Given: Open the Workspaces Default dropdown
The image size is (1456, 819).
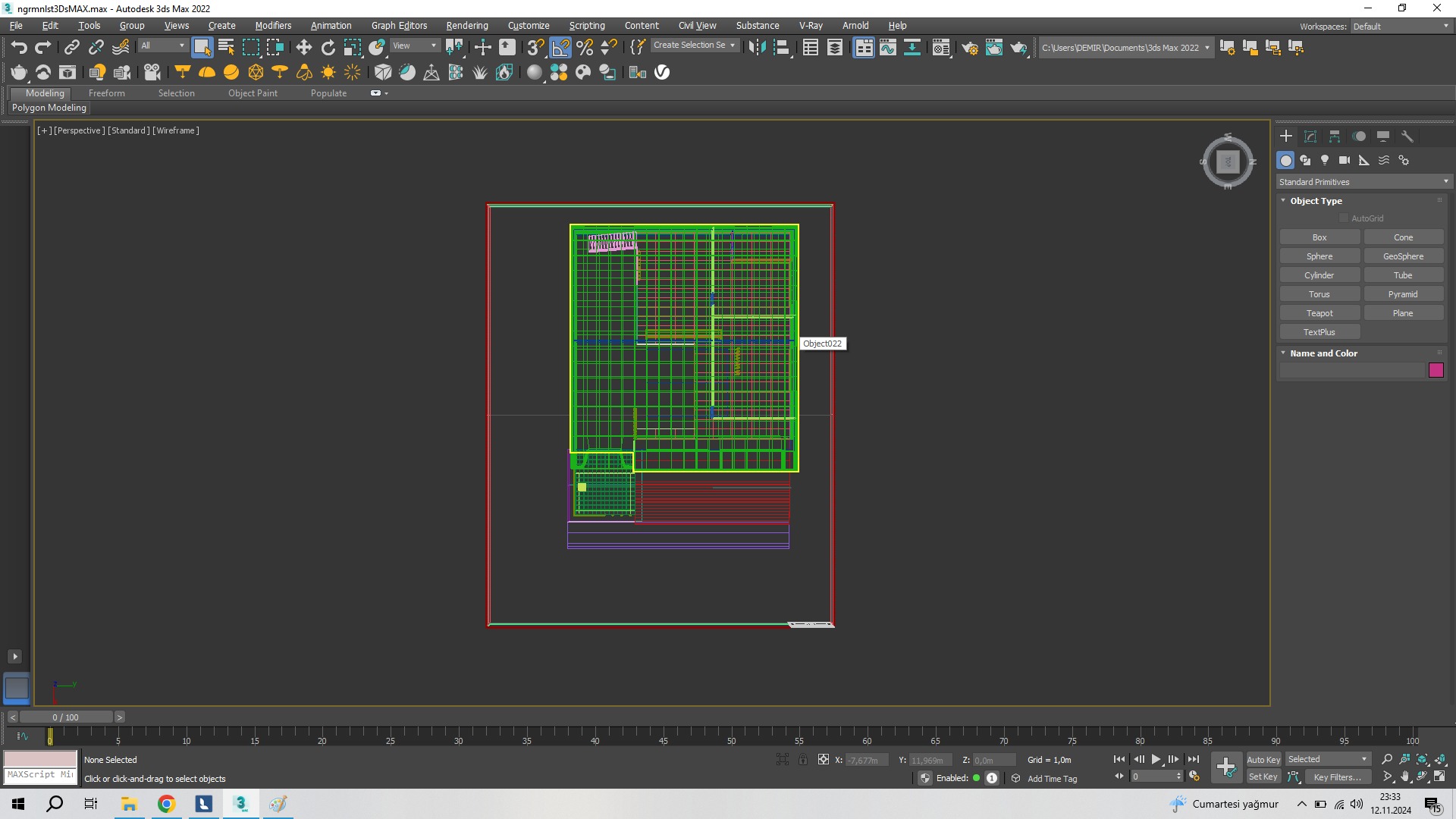Looking at the screenshot, I should coord(1400,27).
